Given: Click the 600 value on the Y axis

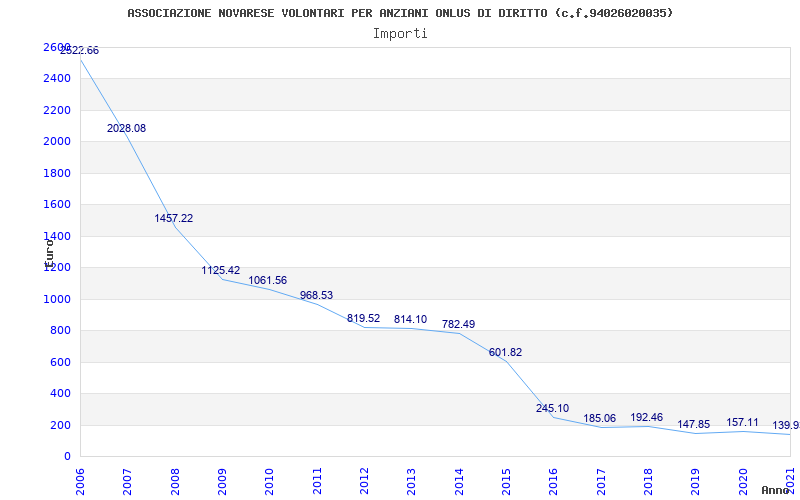Looking at the screenshot, I should (x=61, y=362).
